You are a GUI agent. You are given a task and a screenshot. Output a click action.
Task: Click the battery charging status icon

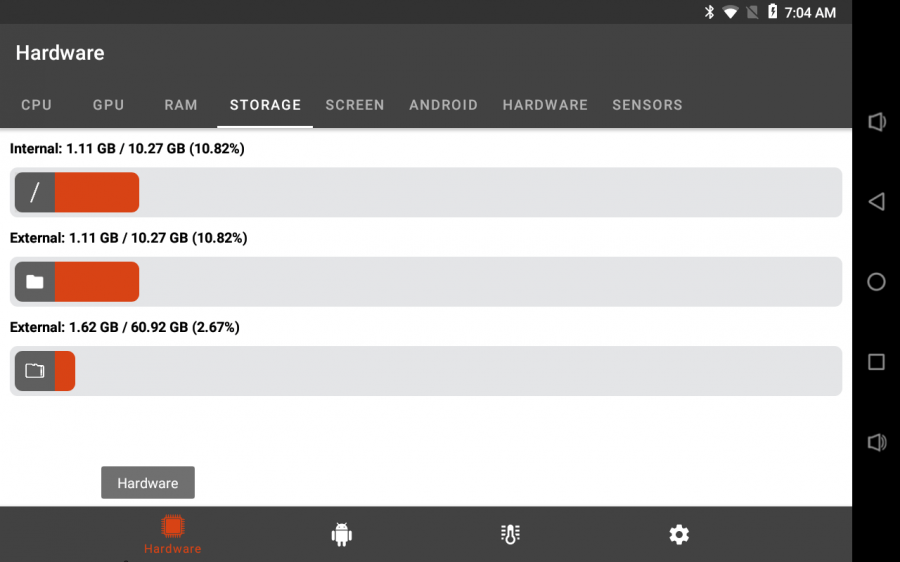(773, 11)
